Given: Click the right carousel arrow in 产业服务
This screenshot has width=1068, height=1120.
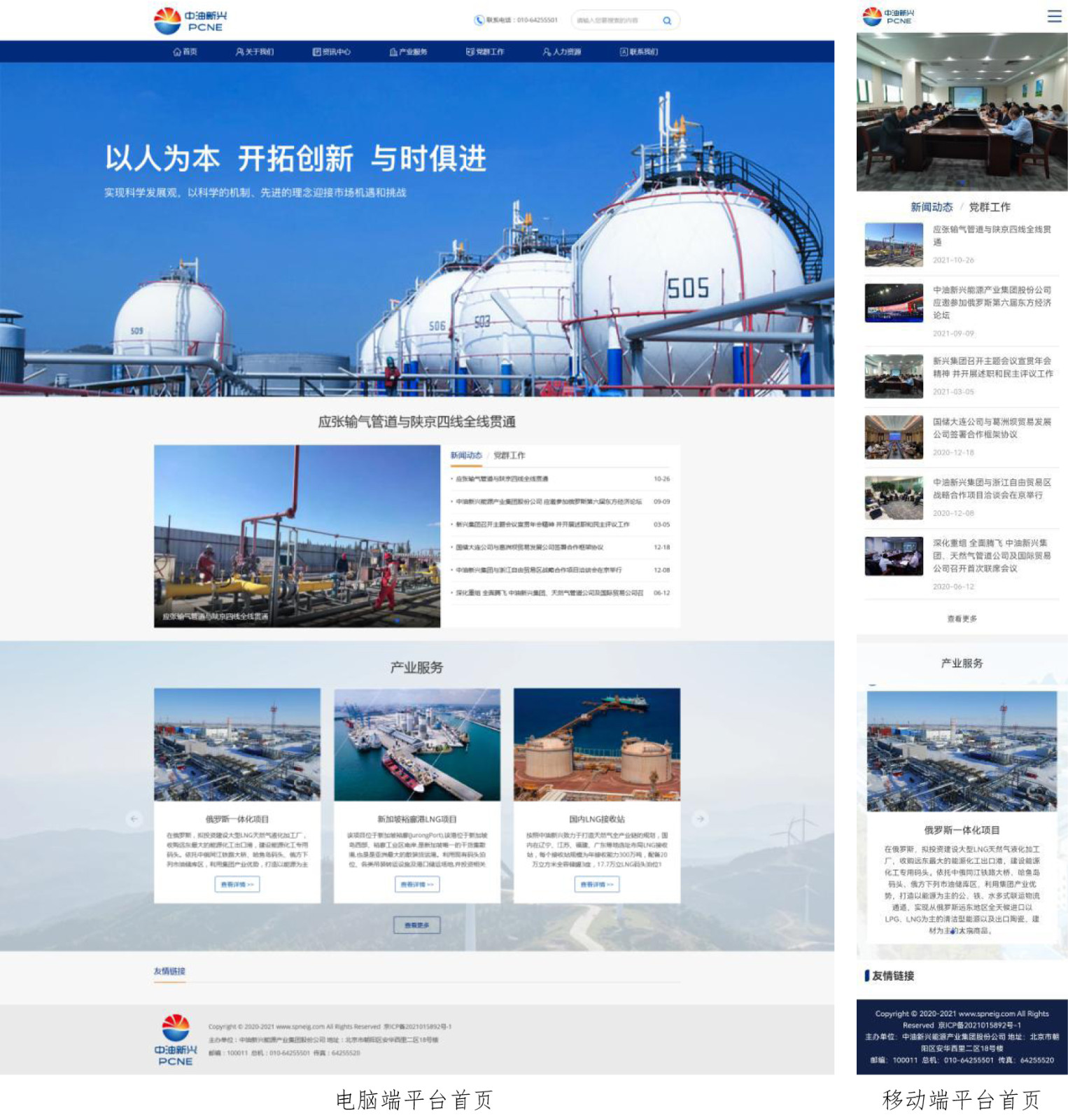Looking at the screenshot, I should [x=700, y=818].
